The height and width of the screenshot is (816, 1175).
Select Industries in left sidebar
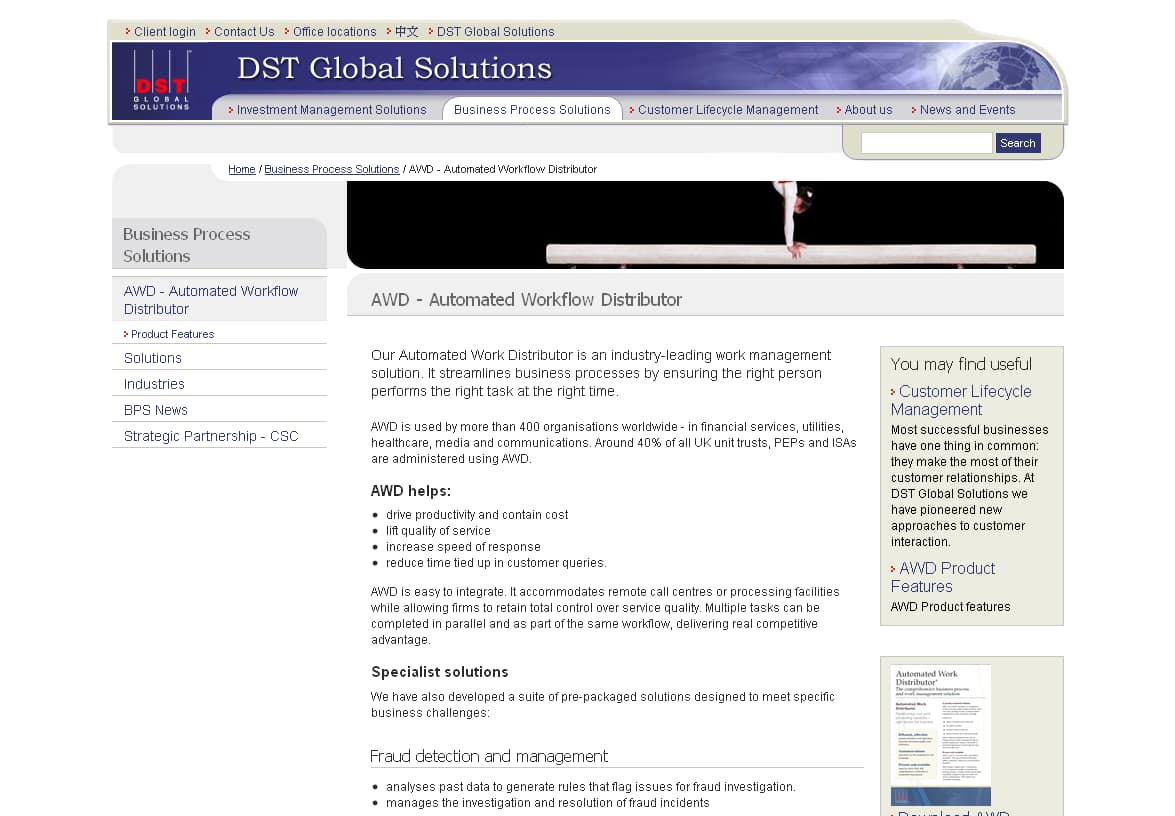154,384
